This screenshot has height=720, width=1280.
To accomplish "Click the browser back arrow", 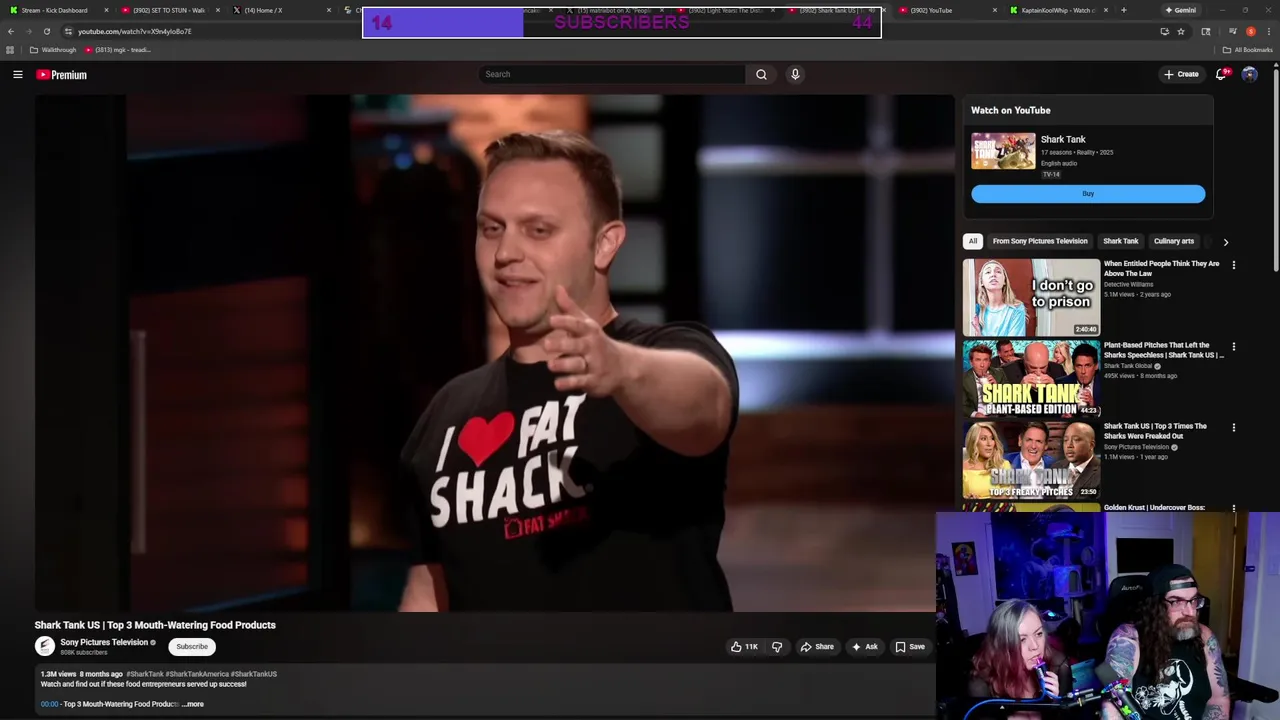I will coord(11,31).
